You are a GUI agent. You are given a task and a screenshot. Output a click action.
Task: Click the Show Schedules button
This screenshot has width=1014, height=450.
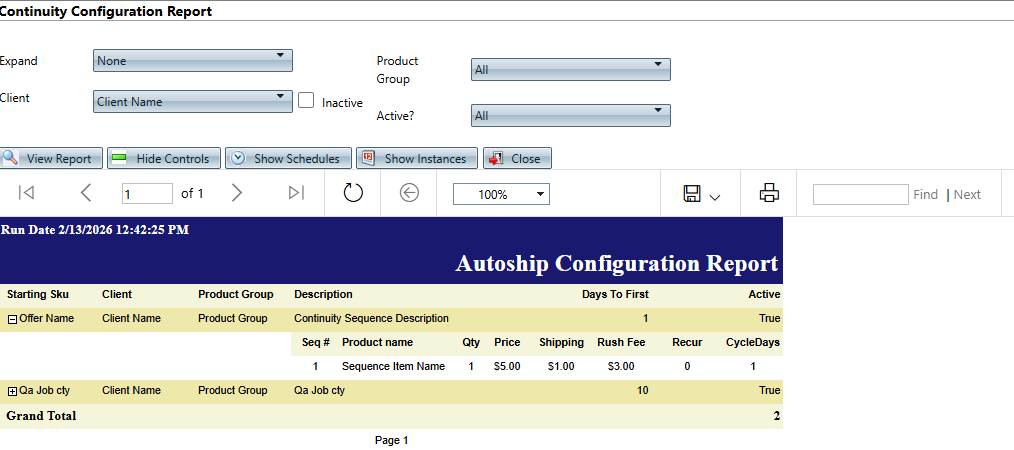288,158
